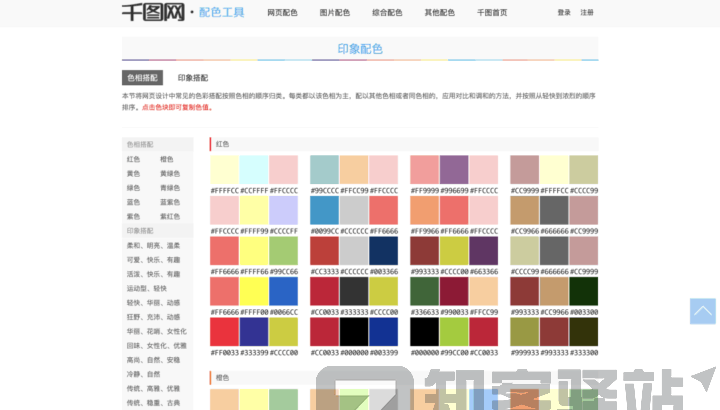720x410 pixels.
Task: Open 其他配色 in the navigation bar
Action: 439,13
